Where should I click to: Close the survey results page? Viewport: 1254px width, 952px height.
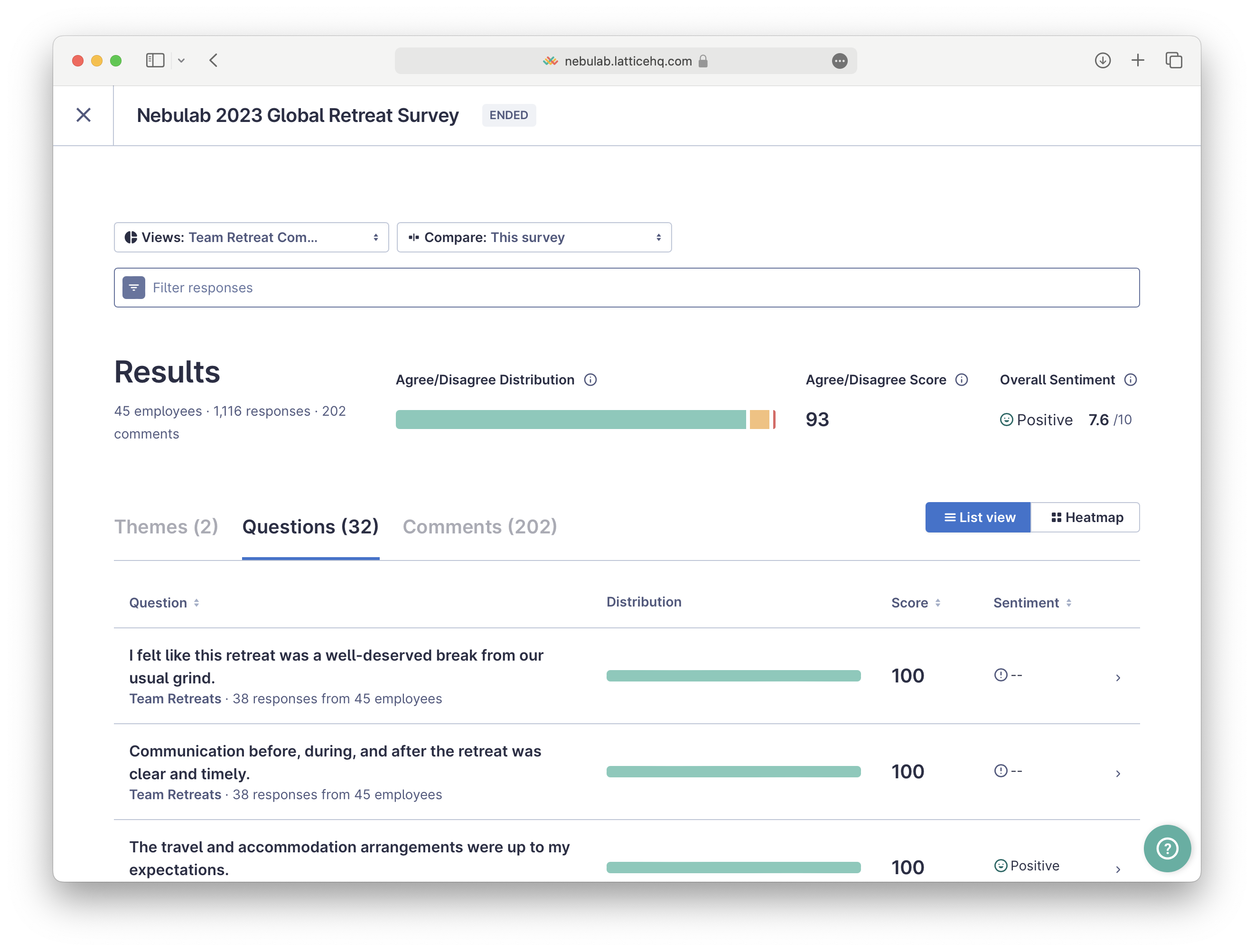pos(84,115)
